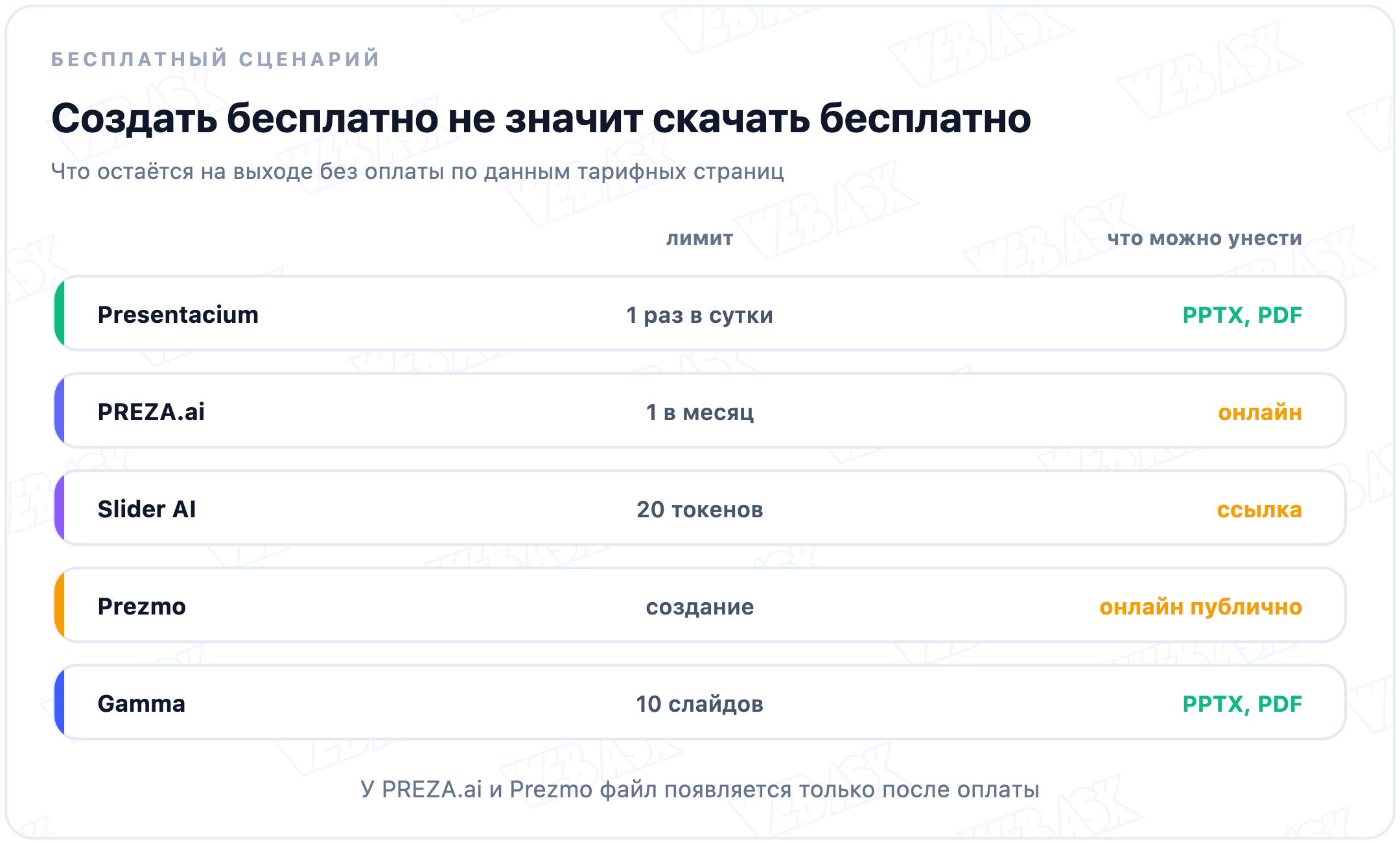
Task: Click the '1 в месяц' limit
Action: pos(699,413)
